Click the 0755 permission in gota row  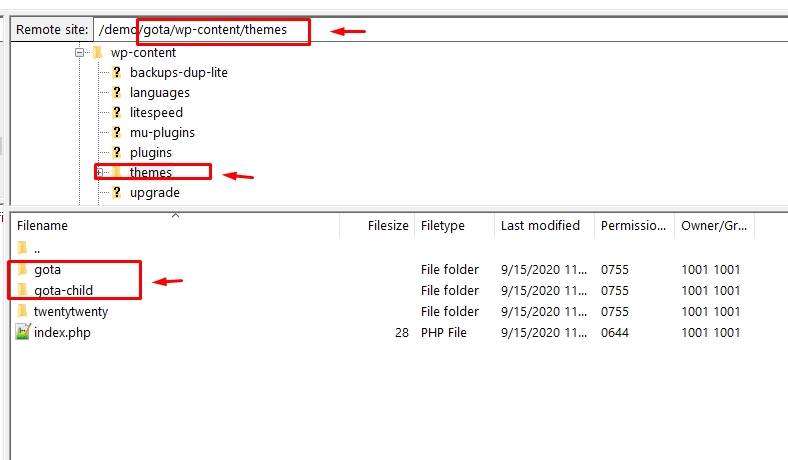click(x=615, y=269)
